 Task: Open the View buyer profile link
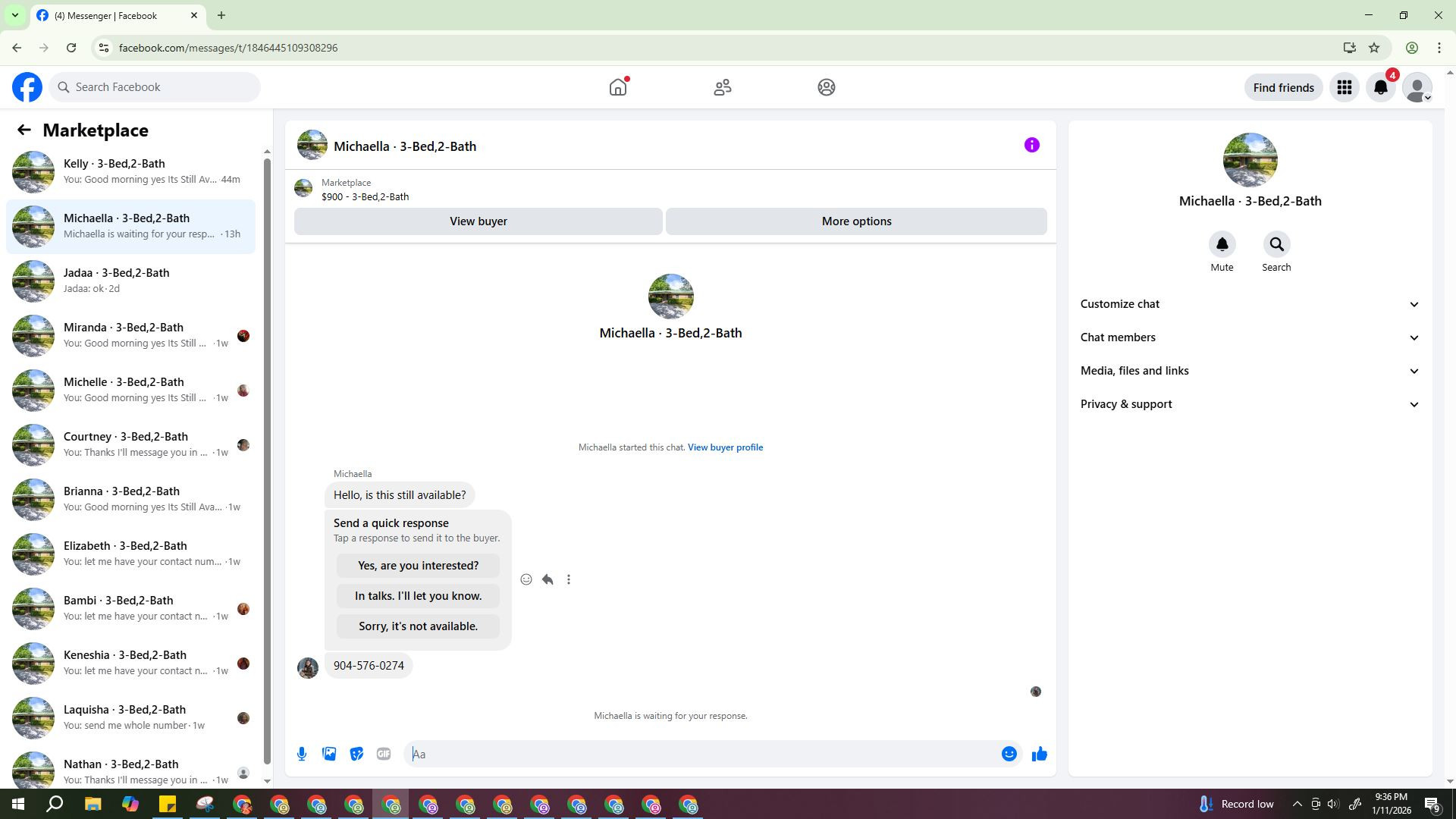[725, 447]
